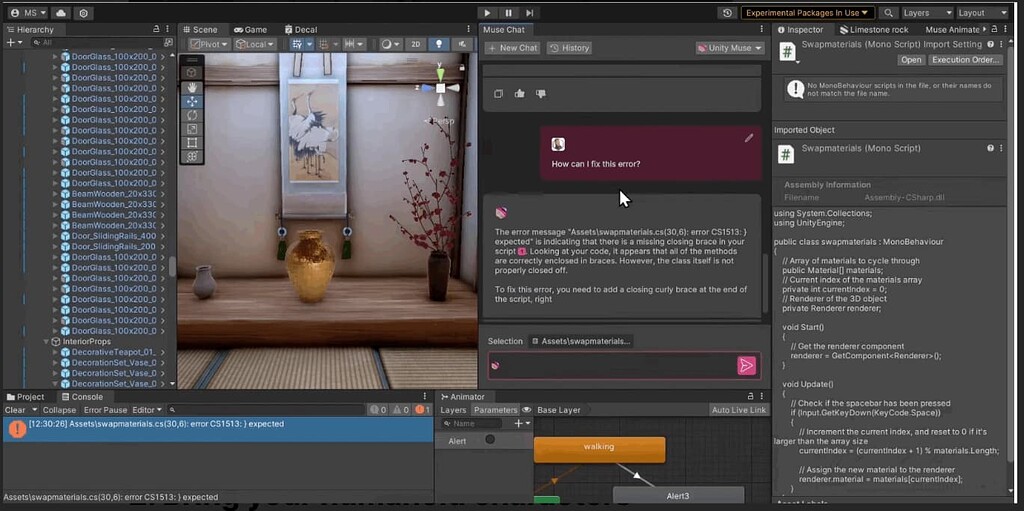Click Hierarchy search-by-type icon
The height and width of the screenshot is (511, 1024).
168,42
